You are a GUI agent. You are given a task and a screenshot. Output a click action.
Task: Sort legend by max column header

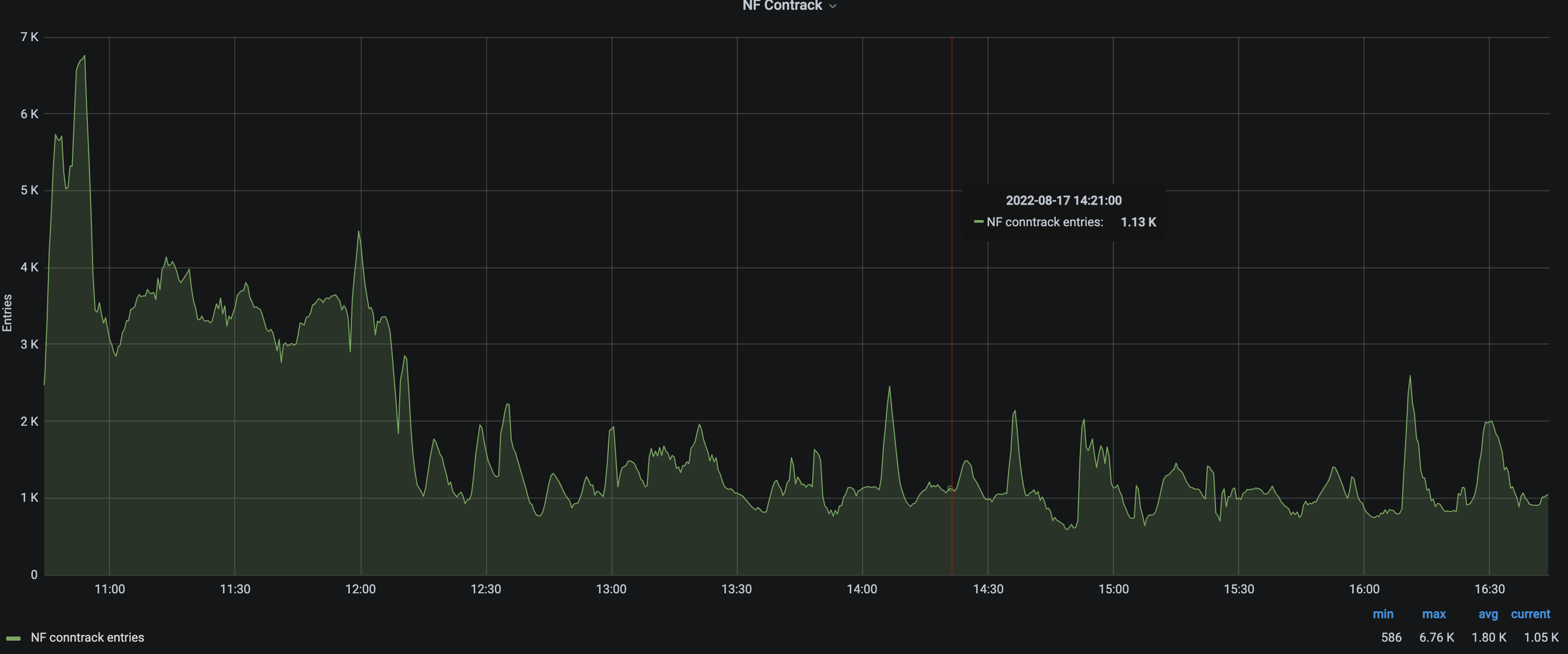[x=1433, y=614]
